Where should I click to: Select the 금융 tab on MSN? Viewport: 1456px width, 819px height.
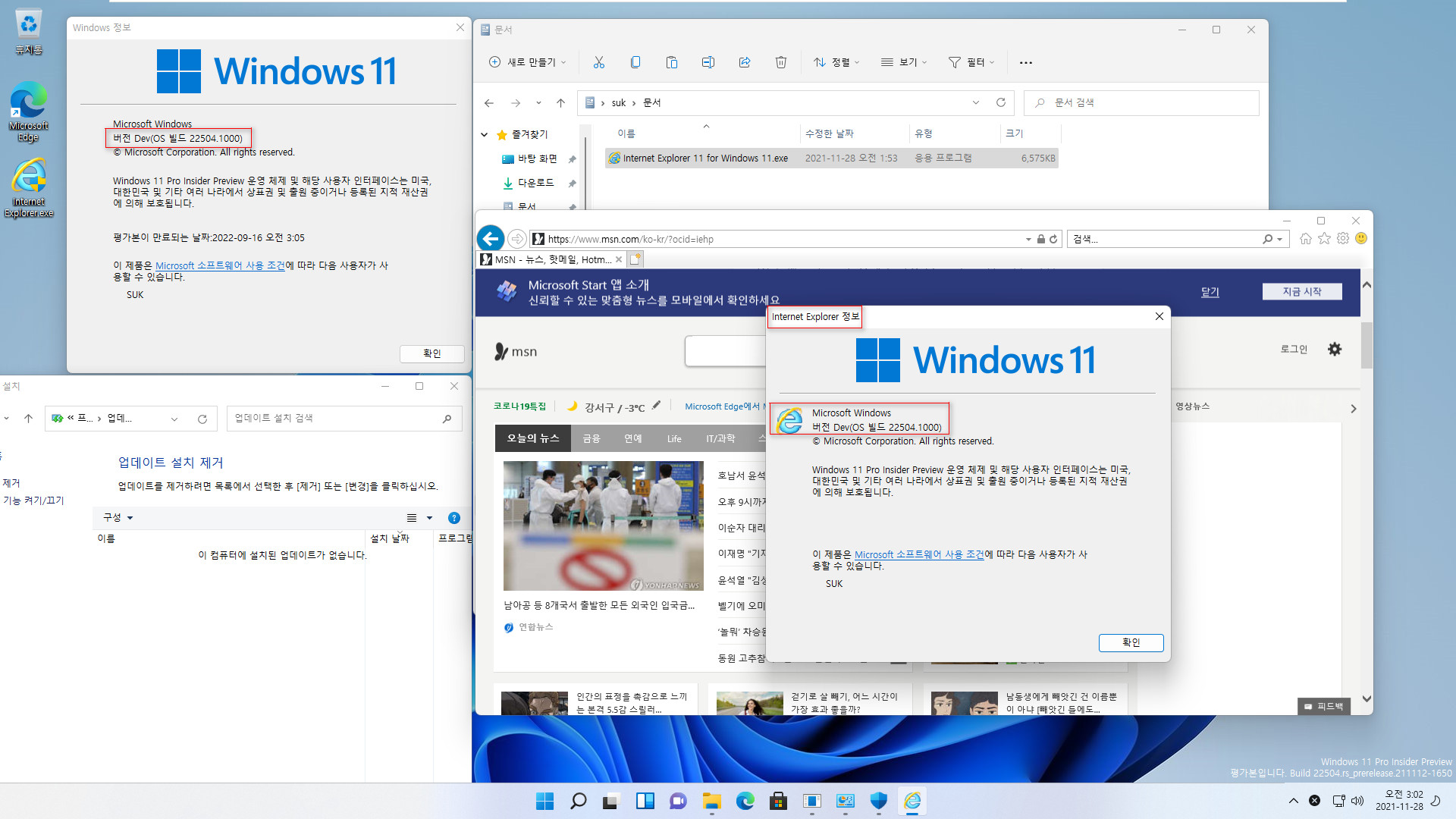tap(591, 438)
